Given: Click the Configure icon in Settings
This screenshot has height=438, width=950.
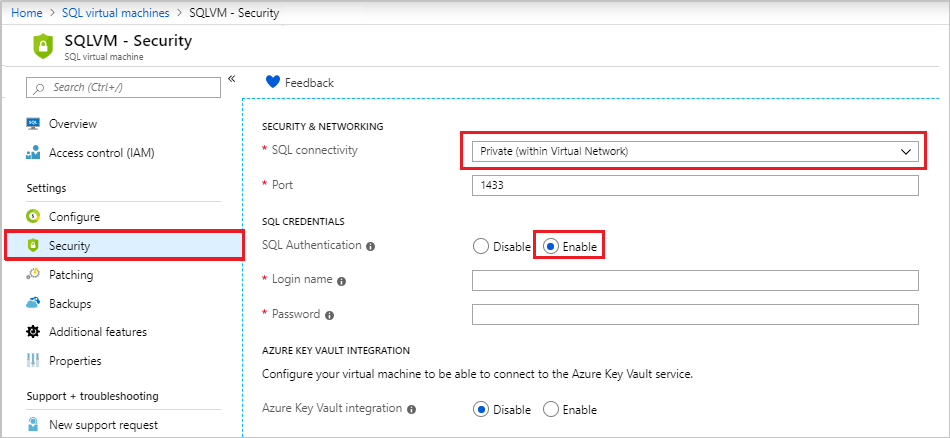Looking at the screenshot, I should 33,216.
